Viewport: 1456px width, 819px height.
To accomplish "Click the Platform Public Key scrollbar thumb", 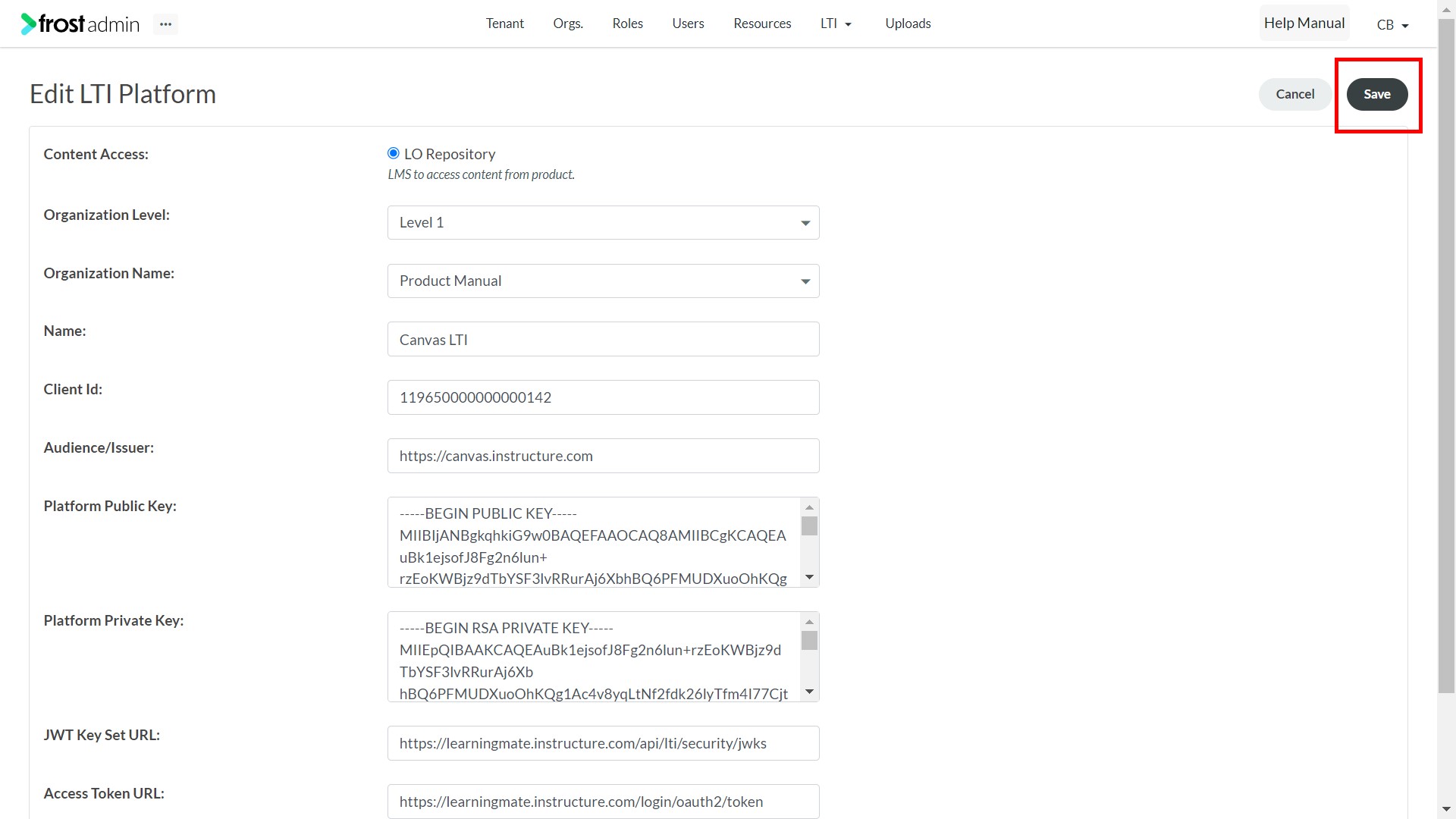I will (x=809, y=526).
